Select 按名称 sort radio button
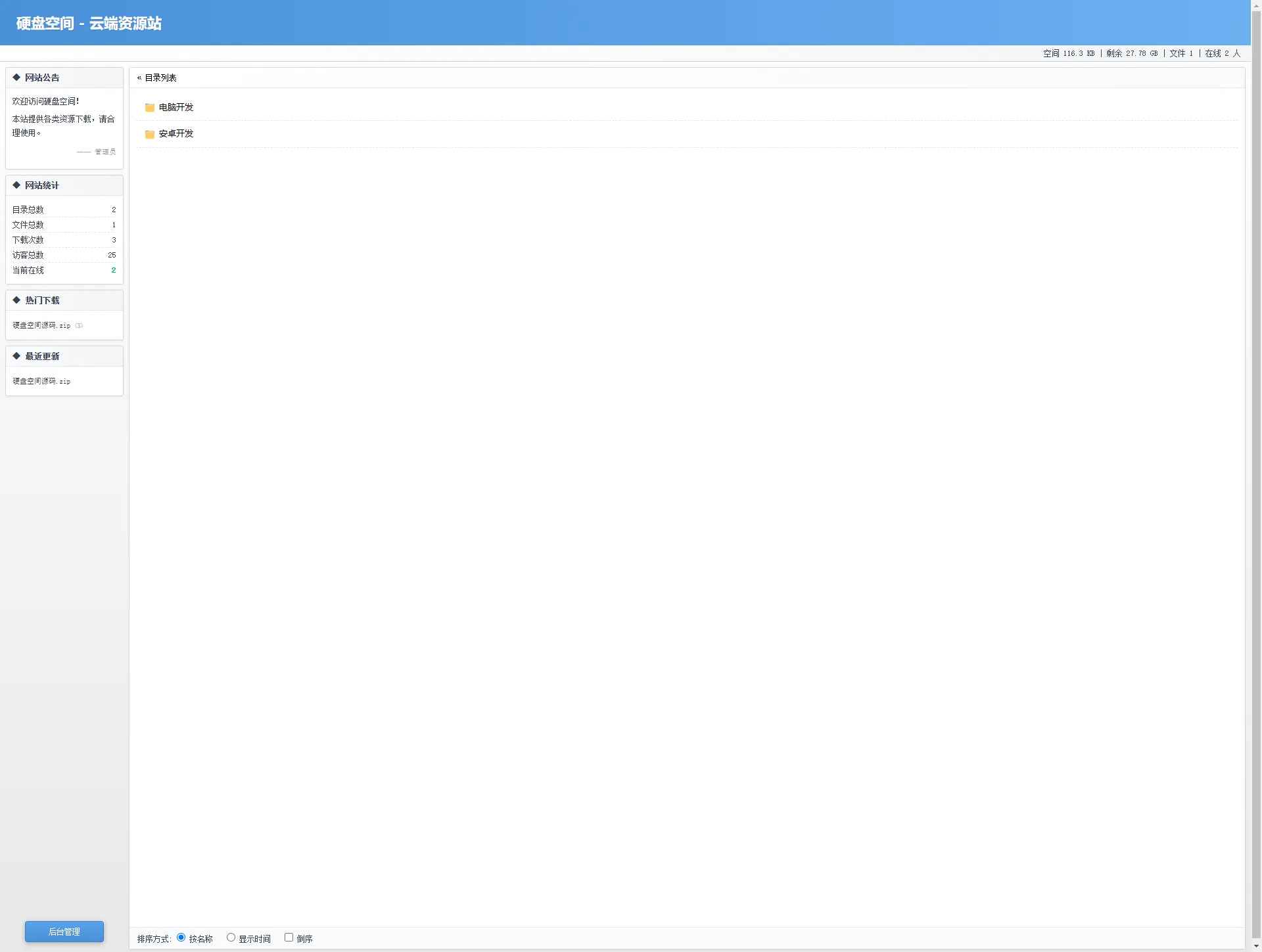The height and width of the screenshot is (952, 1262). tap(181, 938)
